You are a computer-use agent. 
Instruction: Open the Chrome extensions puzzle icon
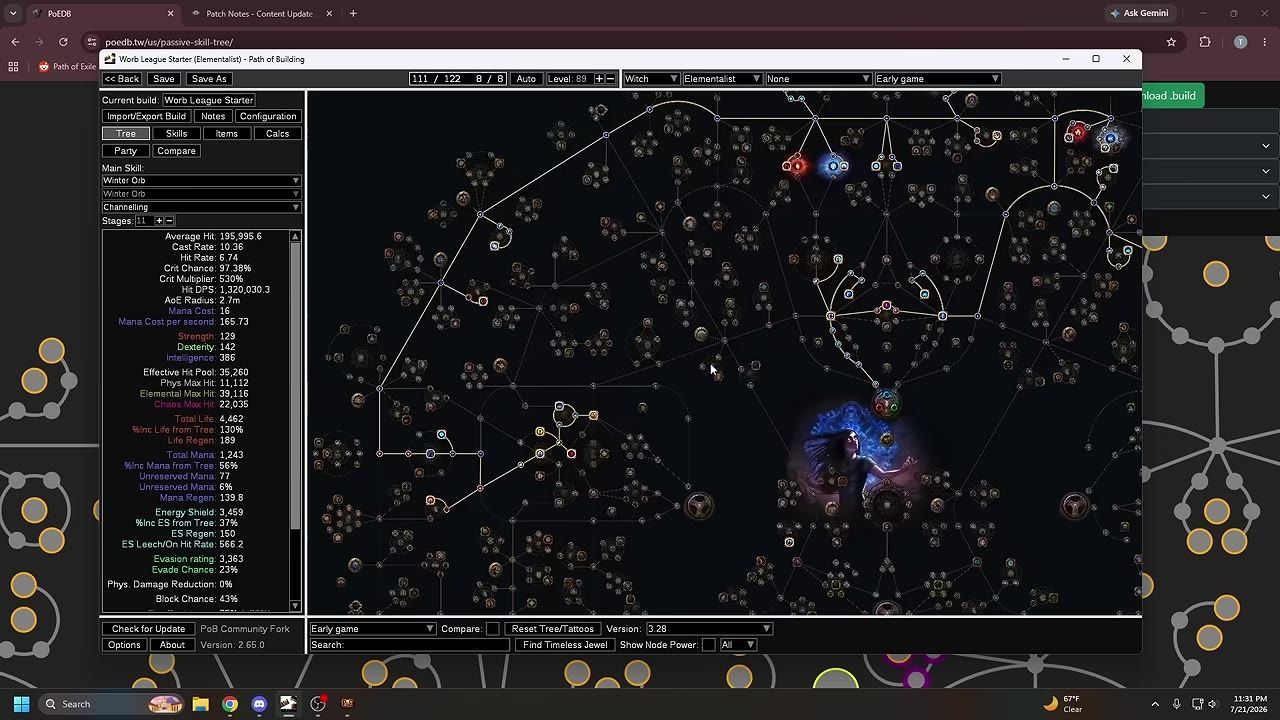tap(1205, 42)
